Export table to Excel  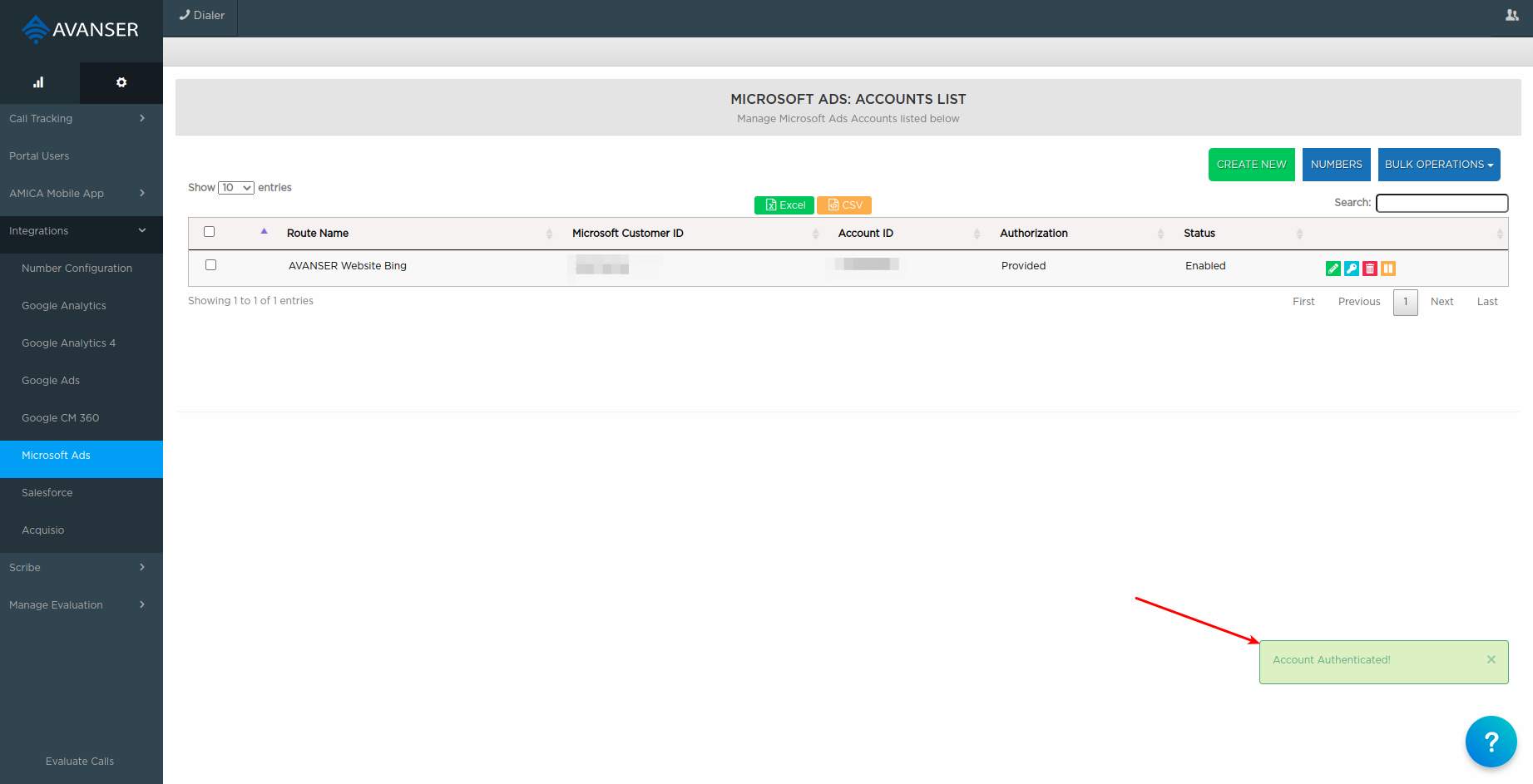point(784,205)
